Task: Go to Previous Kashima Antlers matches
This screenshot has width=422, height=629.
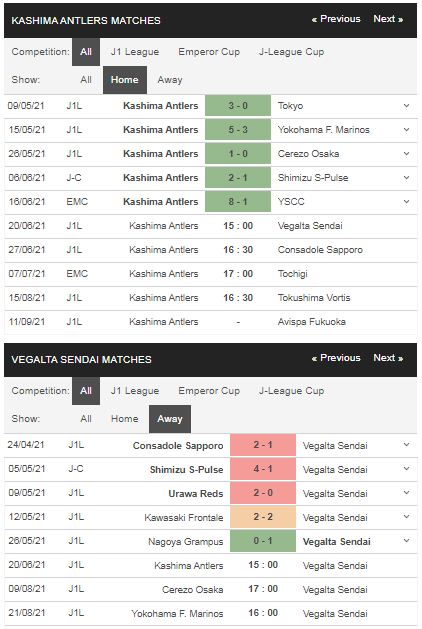Action: (x=336, y=19)
